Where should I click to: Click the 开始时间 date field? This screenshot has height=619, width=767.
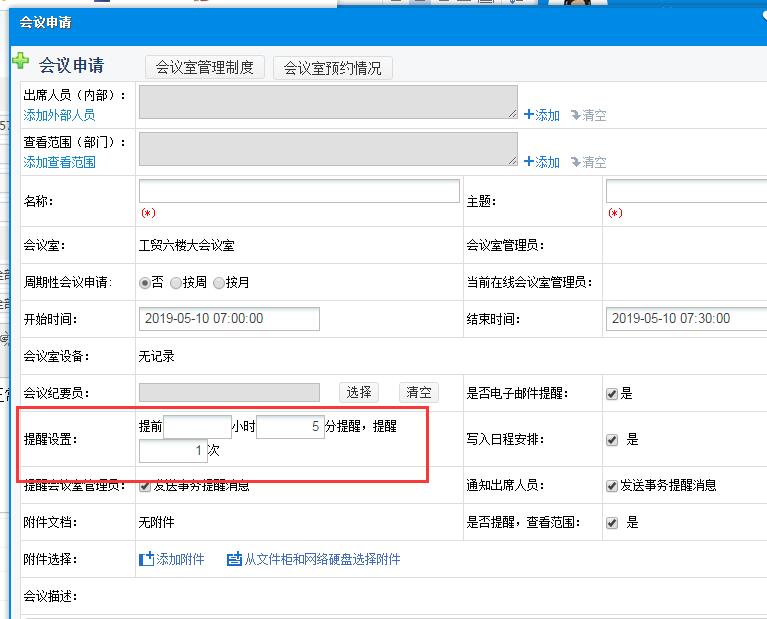[x=229, y=318]
